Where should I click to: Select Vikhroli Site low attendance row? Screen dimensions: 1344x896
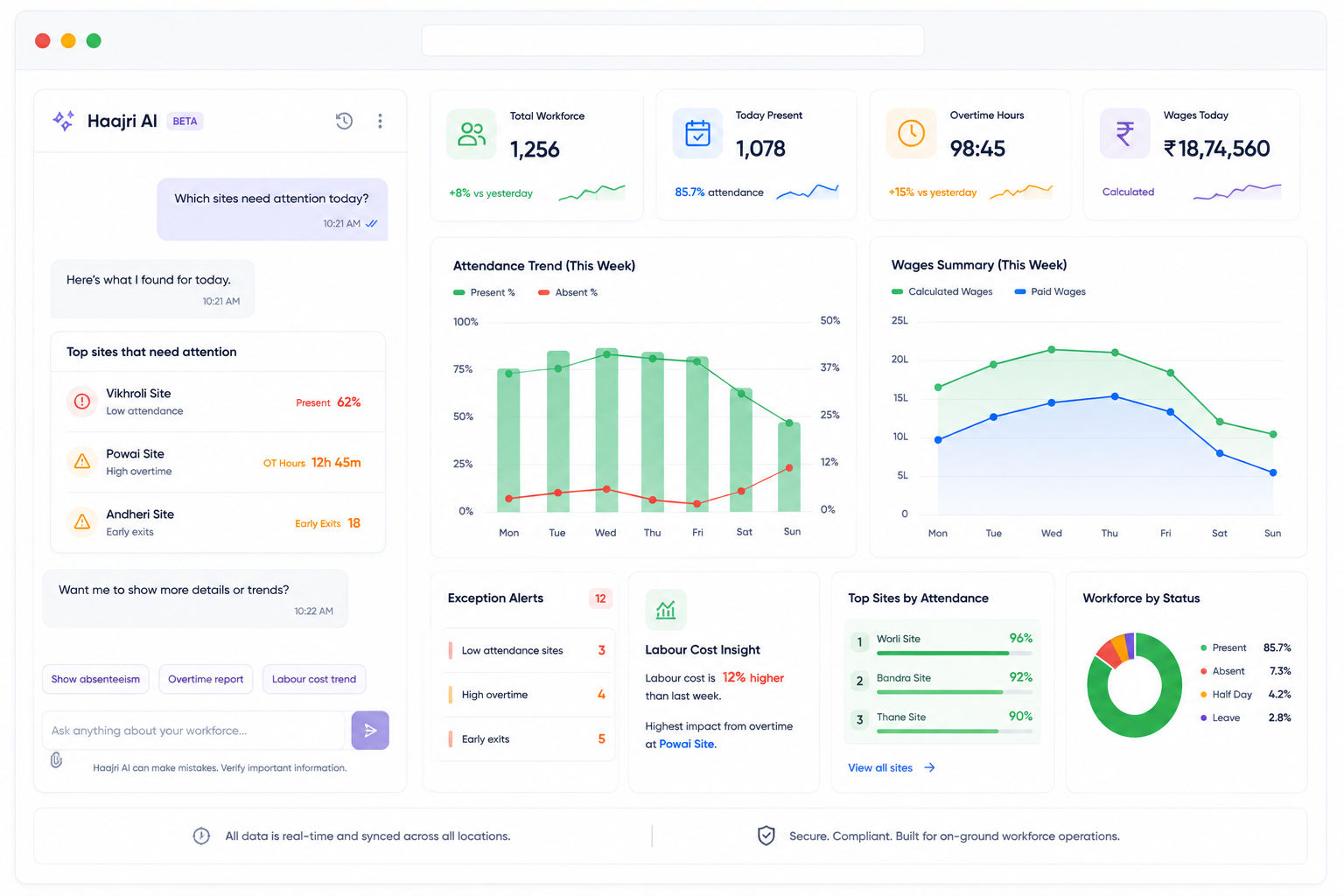coord(218,402)
